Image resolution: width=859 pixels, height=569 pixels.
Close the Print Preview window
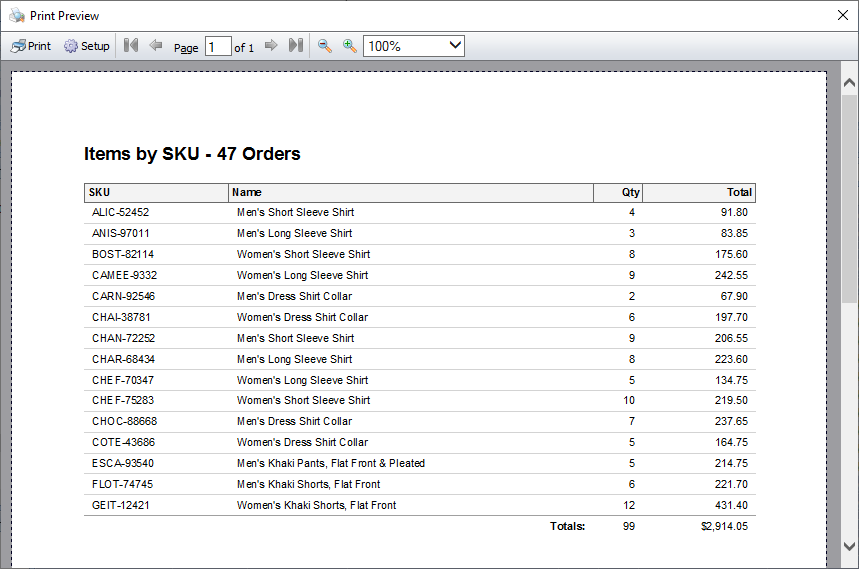(843, 15)
